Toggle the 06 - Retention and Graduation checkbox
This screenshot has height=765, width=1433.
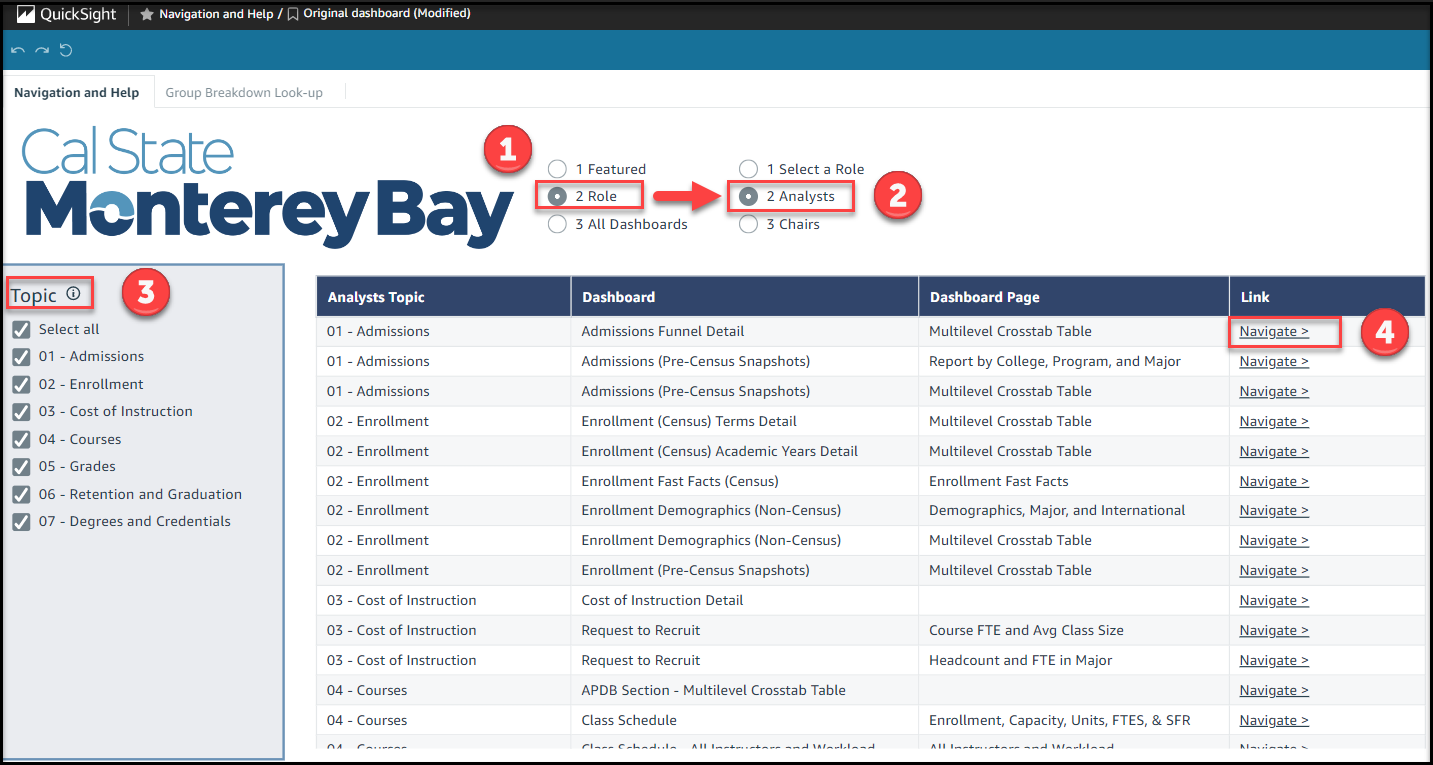[x=21, y=494]
